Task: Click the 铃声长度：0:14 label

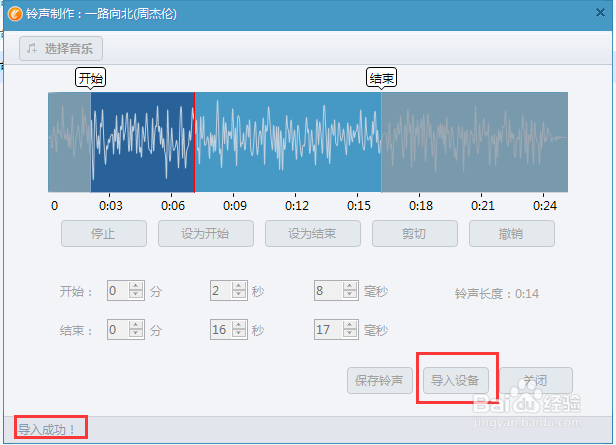Action: [x=497, y=294]
